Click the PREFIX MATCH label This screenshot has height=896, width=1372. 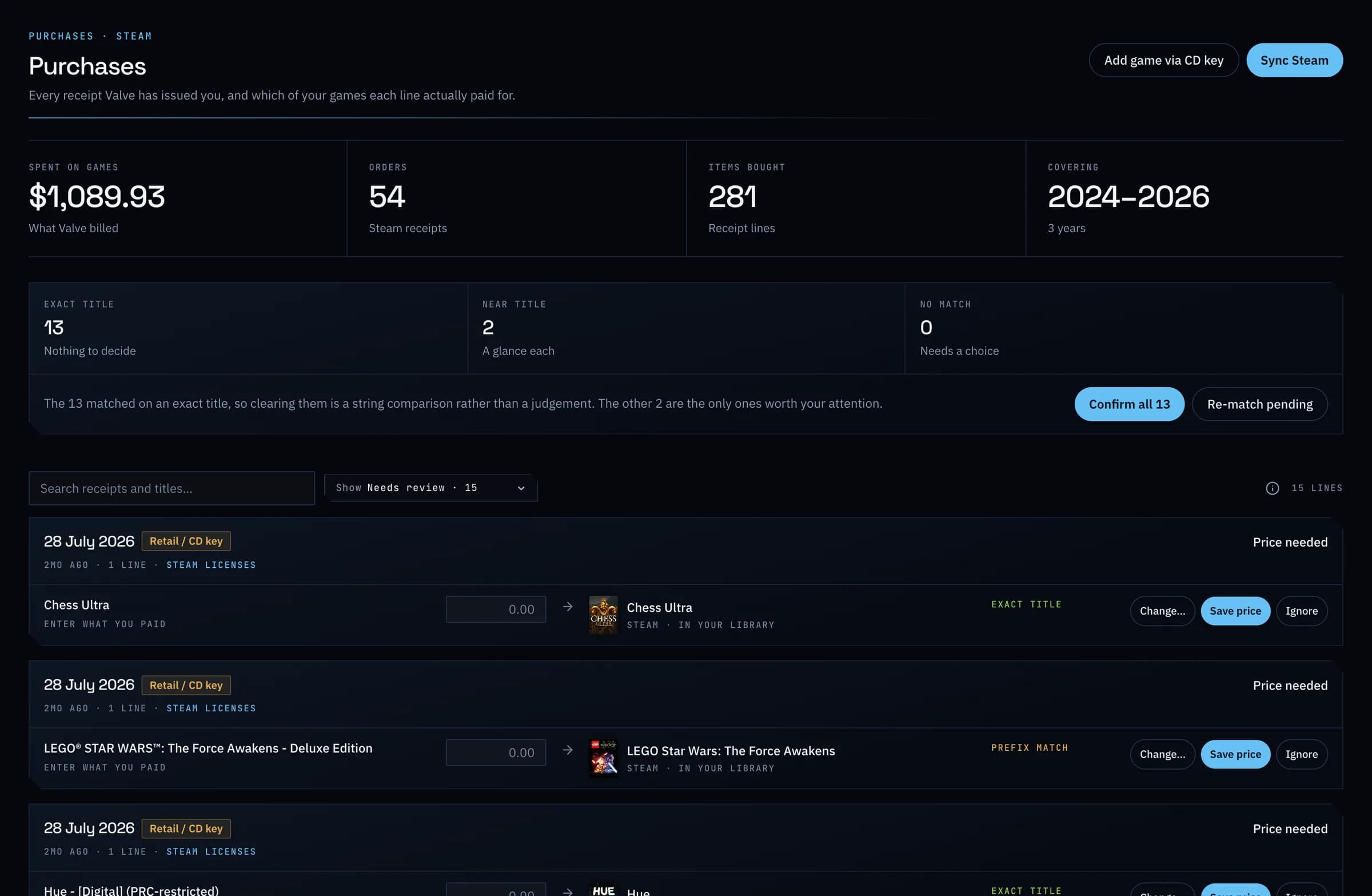[x=1030, y=748]
